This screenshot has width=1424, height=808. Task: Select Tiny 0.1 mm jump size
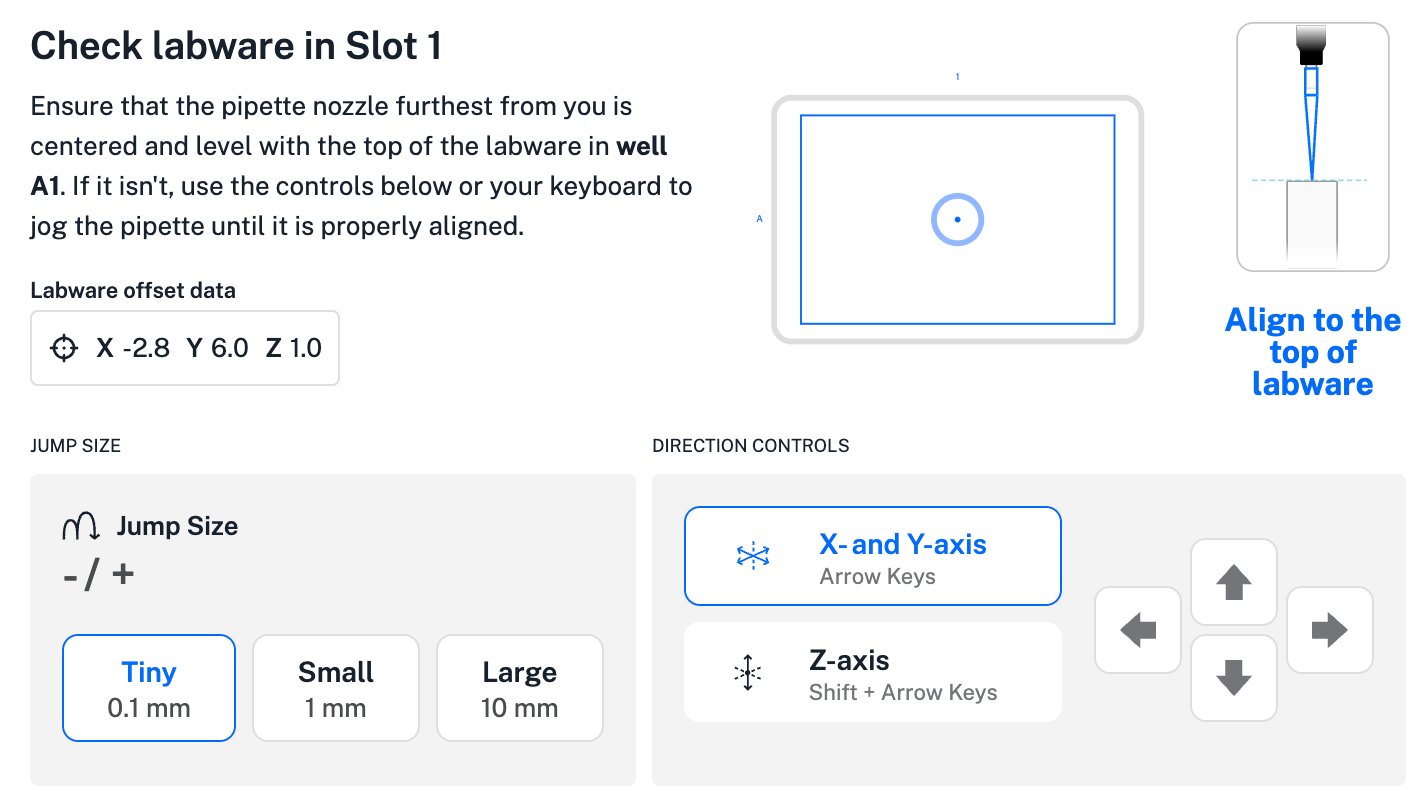(149, 688)
